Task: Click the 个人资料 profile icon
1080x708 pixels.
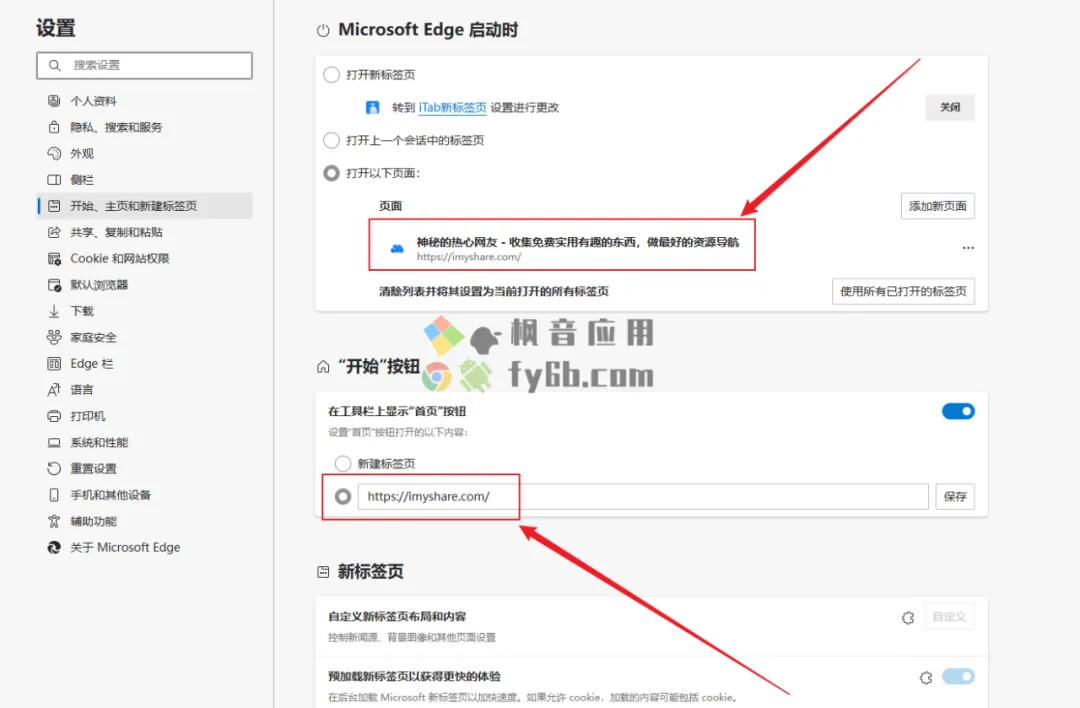Action: pos(54,101)
